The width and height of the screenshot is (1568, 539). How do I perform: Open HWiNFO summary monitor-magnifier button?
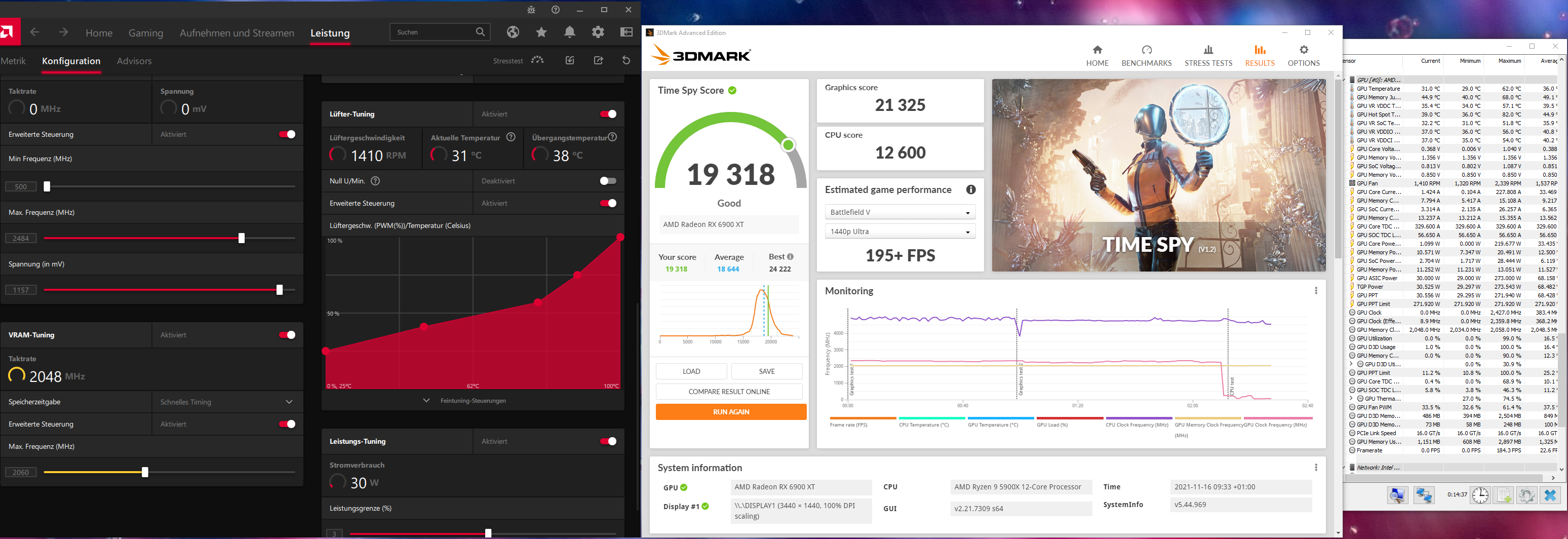1397,495
